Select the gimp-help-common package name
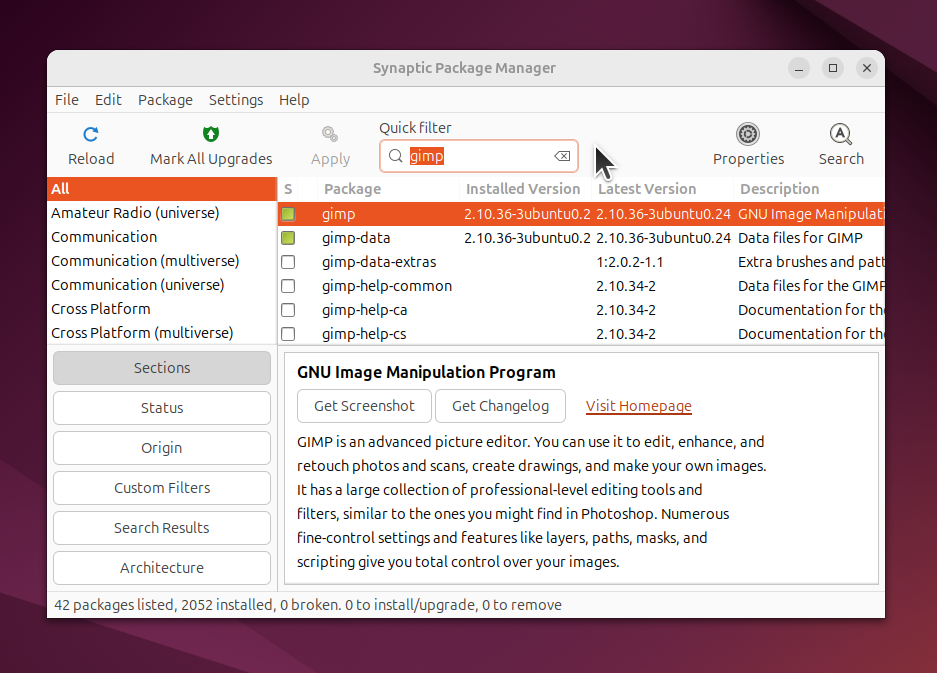 [x=387, y=286]
